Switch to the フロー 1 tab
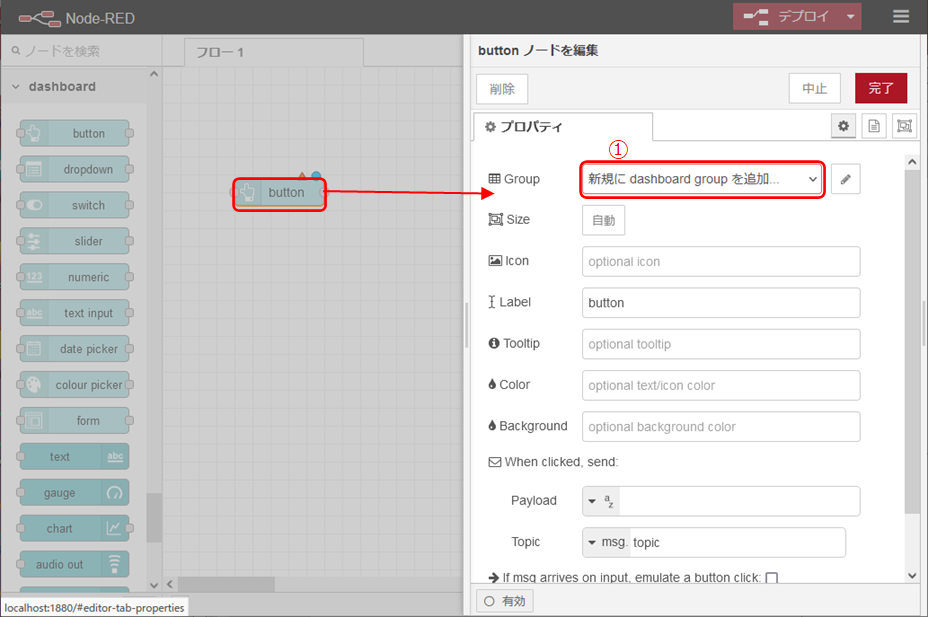The image size is (928, 617). 220,52
